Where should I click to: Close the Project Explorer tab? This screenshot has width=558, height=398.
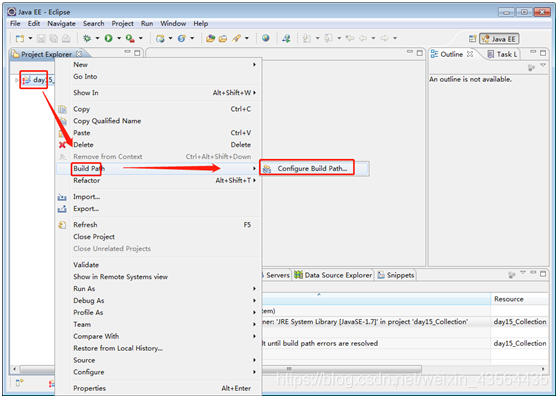click(79, 54)
